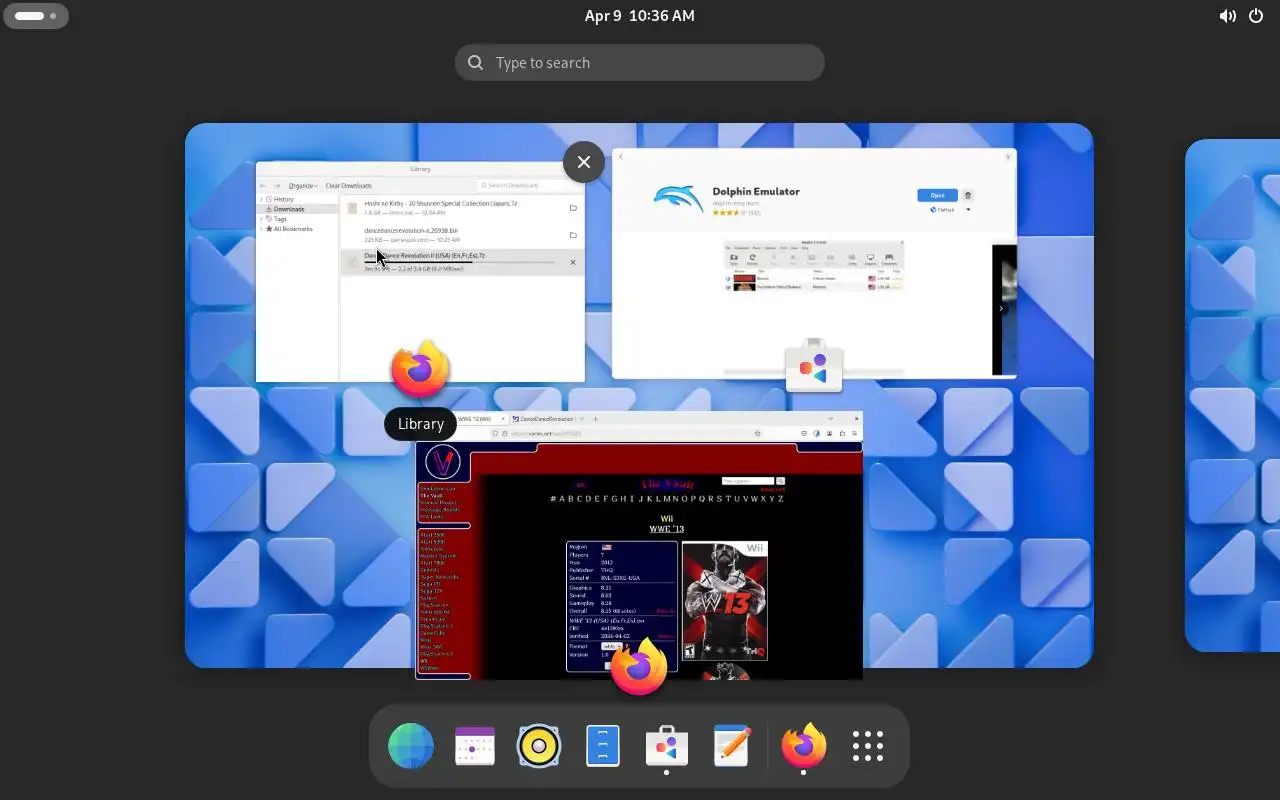Image resolution: width=1280 pixels, height=800 pixels.
Task: Show next screenshot arrow in Software window
Action: click(1001, 309)
